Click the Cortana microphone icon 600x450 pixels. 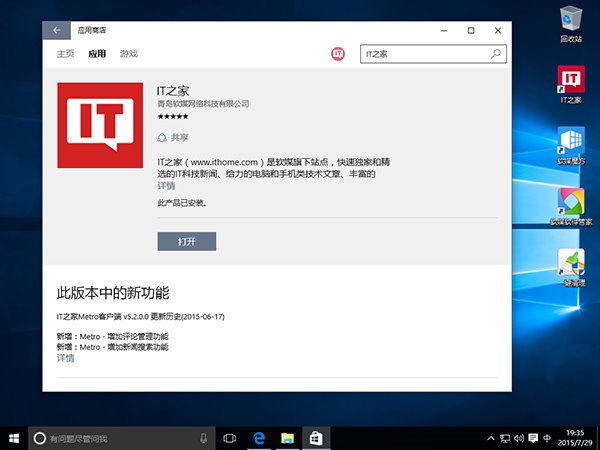pos(203,438)
